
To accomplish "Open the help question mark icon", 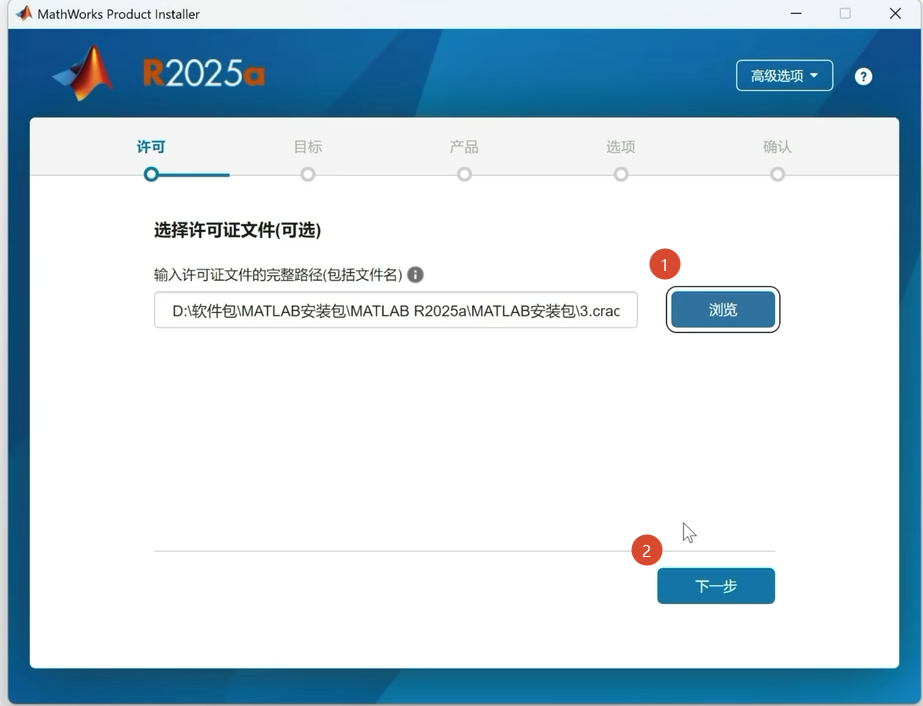I will 863,76.
